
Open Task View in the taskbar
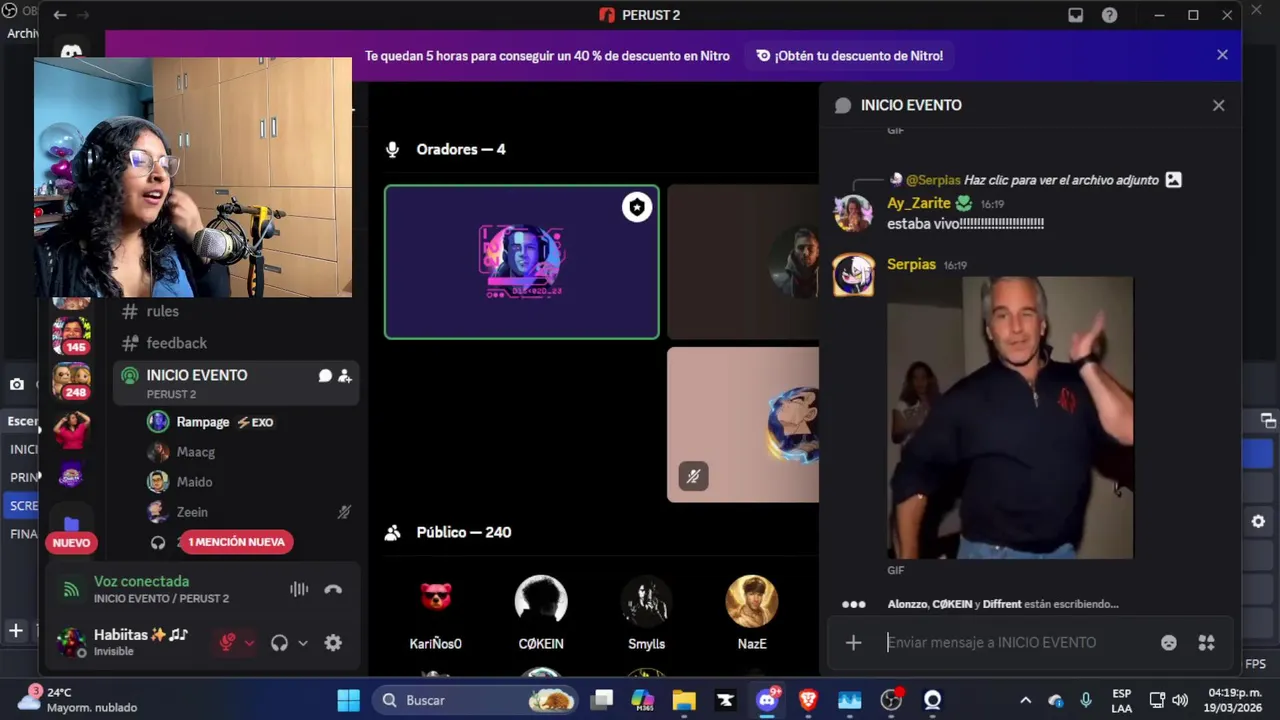[601, 700]
